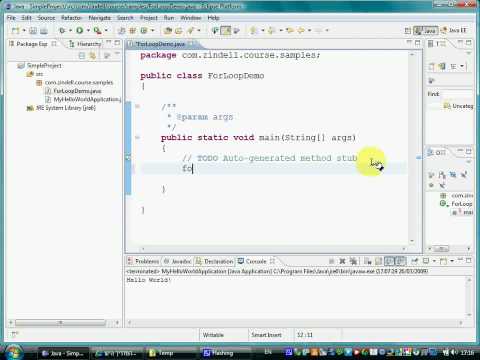This screenshot has width=480, height=360.
Task: Click the Java - Simp... taskbar button
Action: click(x=62, y=353)
